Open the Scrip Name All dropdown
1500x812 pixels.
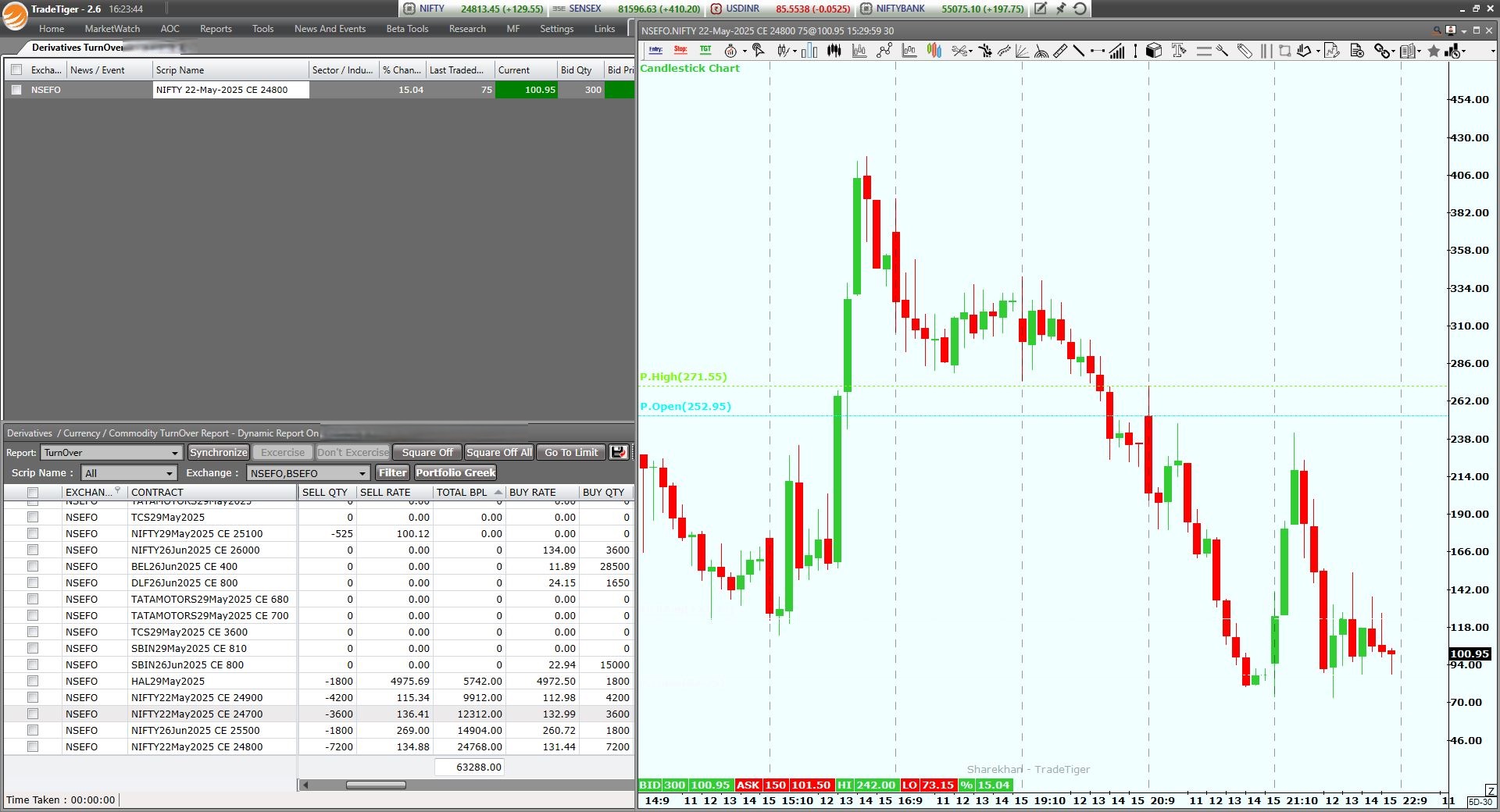coord(129,473)
